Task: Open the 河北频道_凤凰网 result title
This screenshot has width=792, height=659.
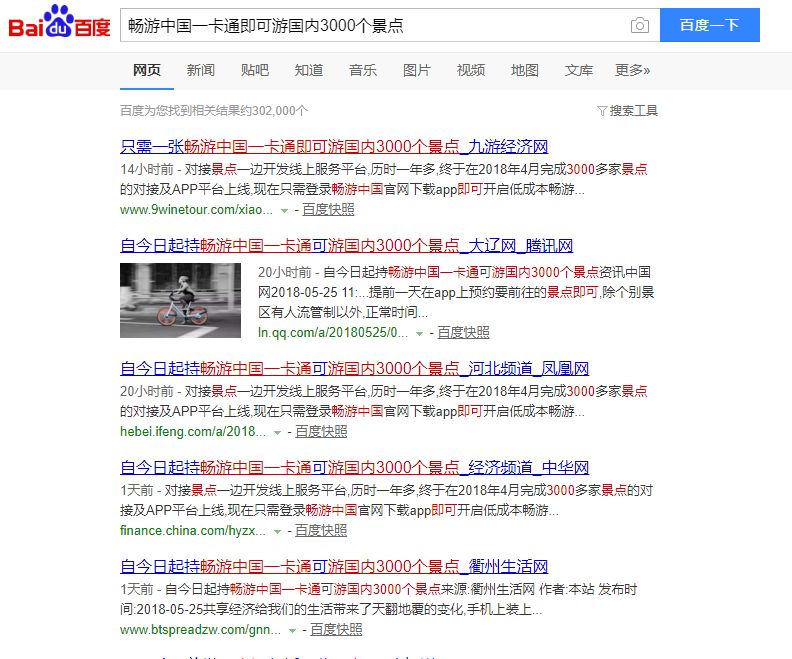Action: (x=355, y=368)
